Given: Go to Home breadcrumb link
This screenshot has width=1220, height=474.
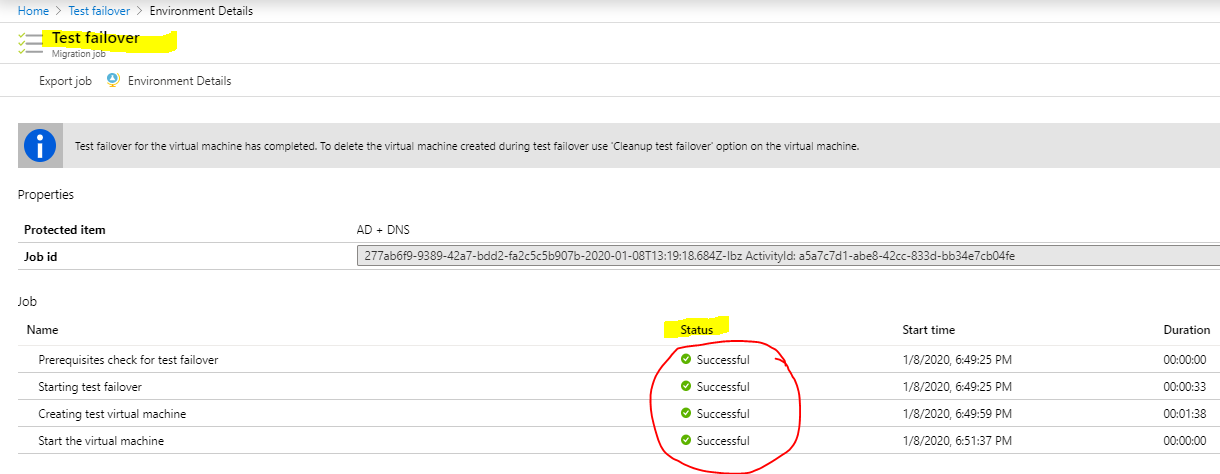Looking at the screenshot, I should tap(33, 11).
